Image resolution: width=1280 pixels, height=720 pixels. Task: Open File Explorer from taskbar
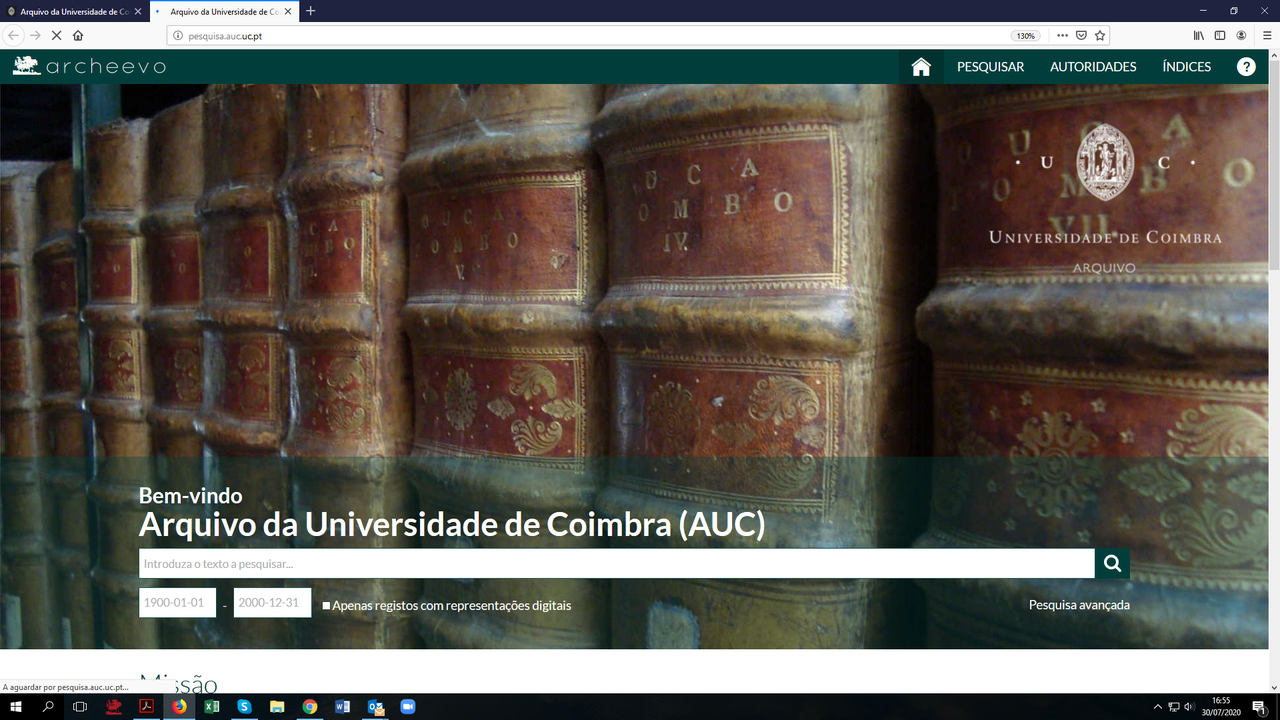pyautogui.click(x=277, y=707)
